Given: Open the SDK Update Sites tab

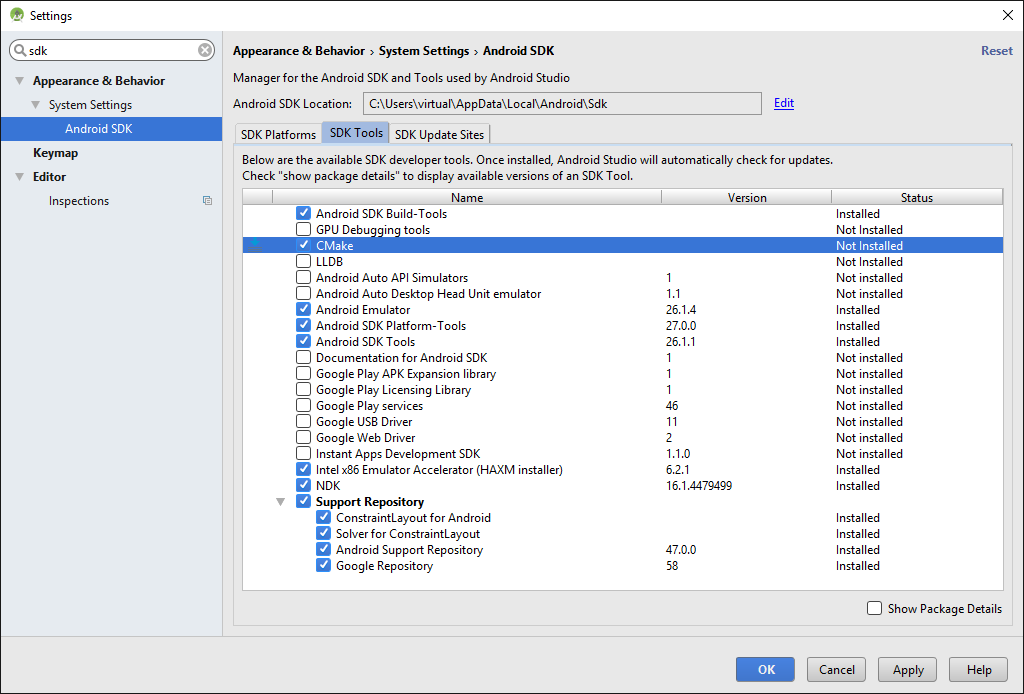Looking at the screenshot, I should tap(439, 134).
